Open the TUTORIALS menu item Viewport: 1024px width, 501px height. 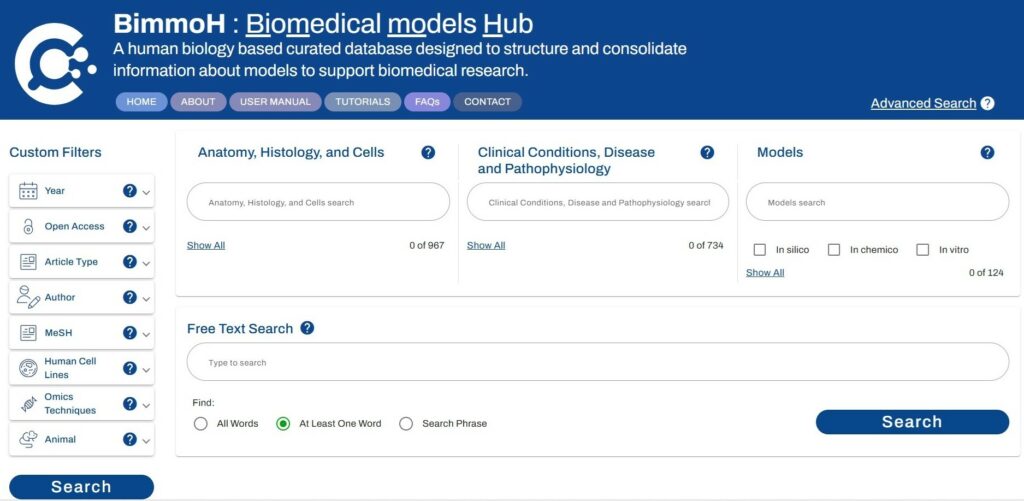362,102
